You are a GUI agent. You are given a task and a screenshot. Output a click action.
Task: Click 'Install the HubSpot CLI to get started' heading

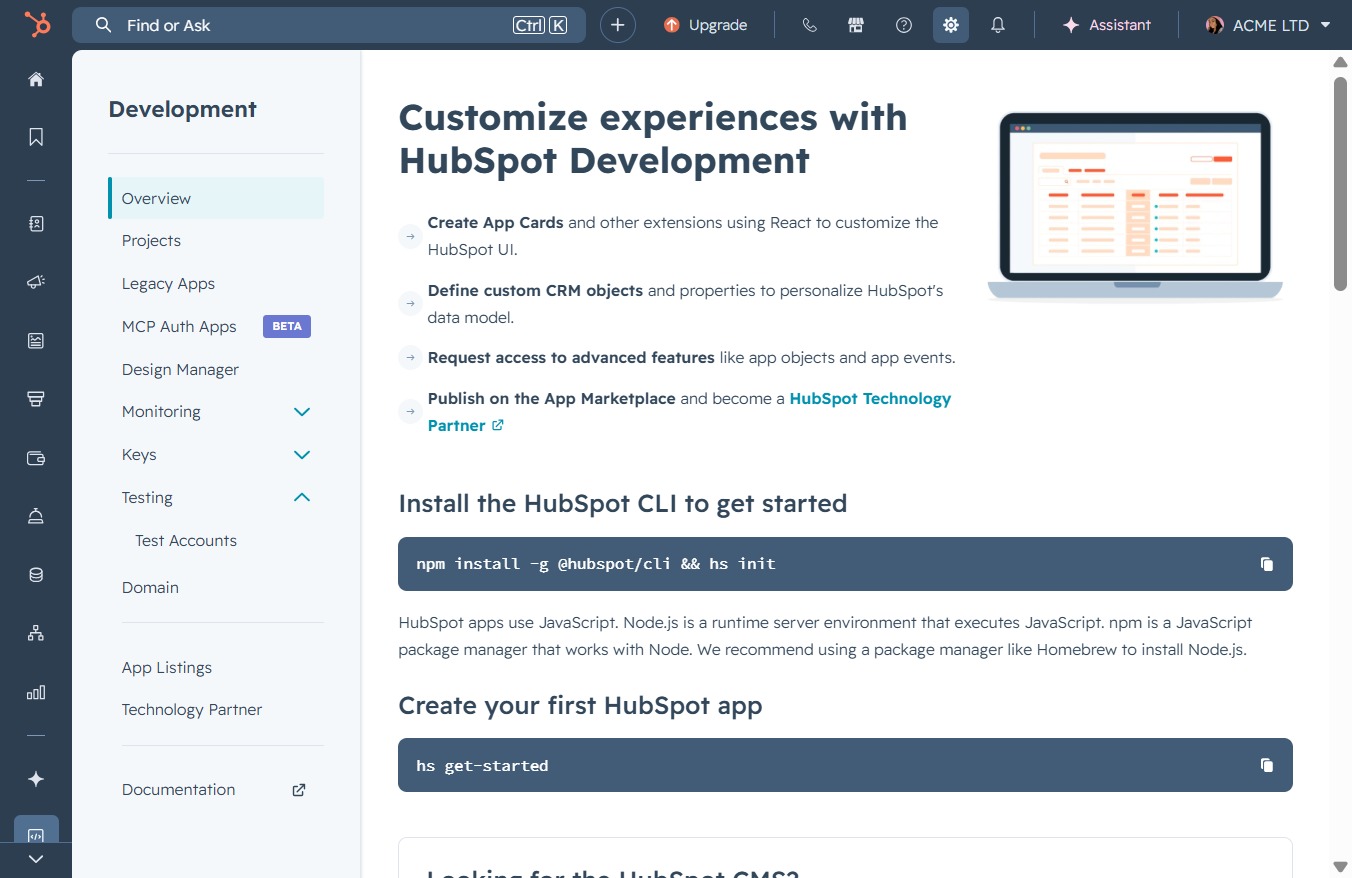coord(622,503)
